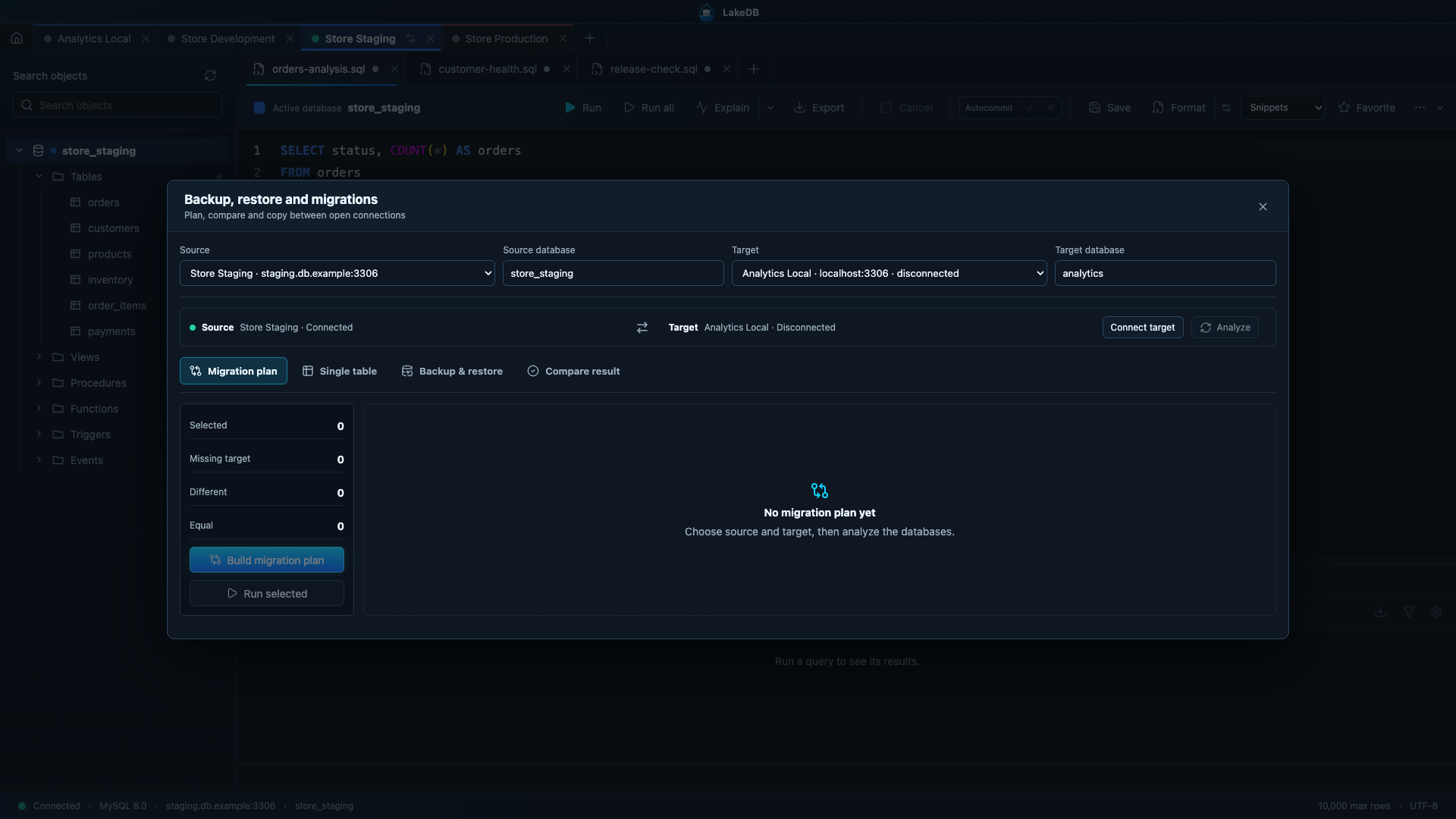Click the X icon next to Autocommit
1456x819 pixels.
[x=1050, y=108]
